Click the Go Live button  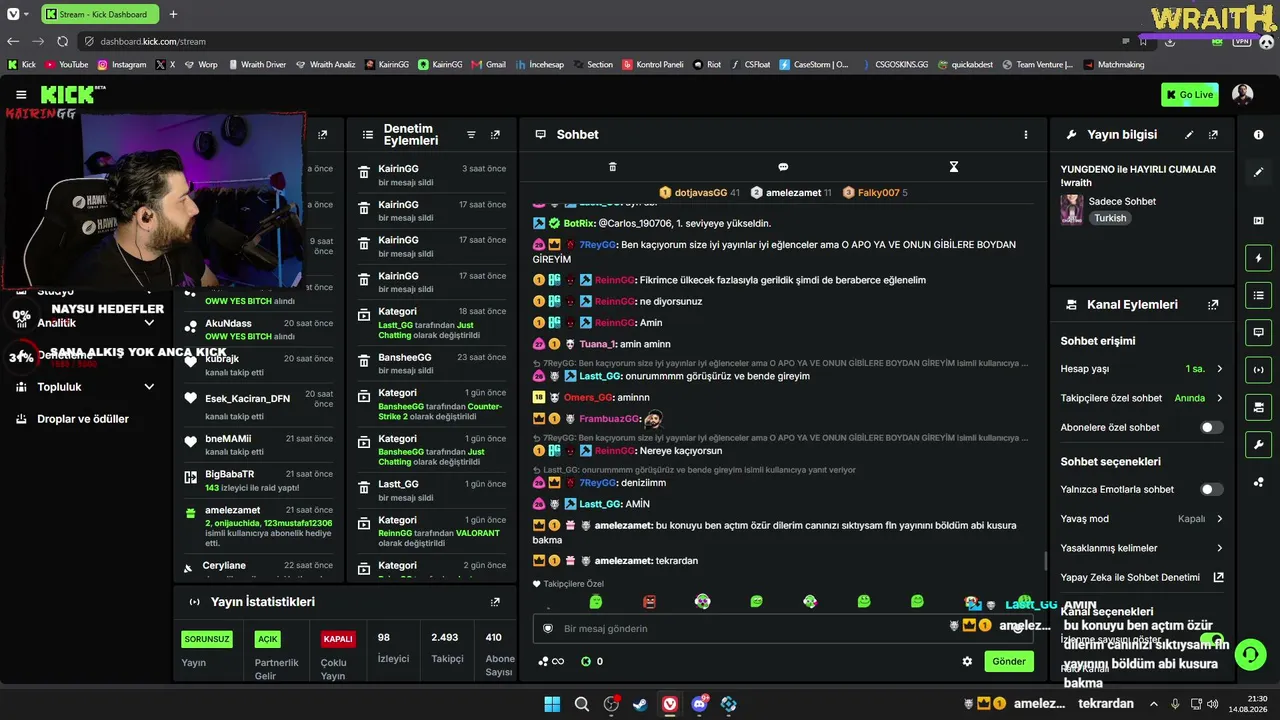1190,95
